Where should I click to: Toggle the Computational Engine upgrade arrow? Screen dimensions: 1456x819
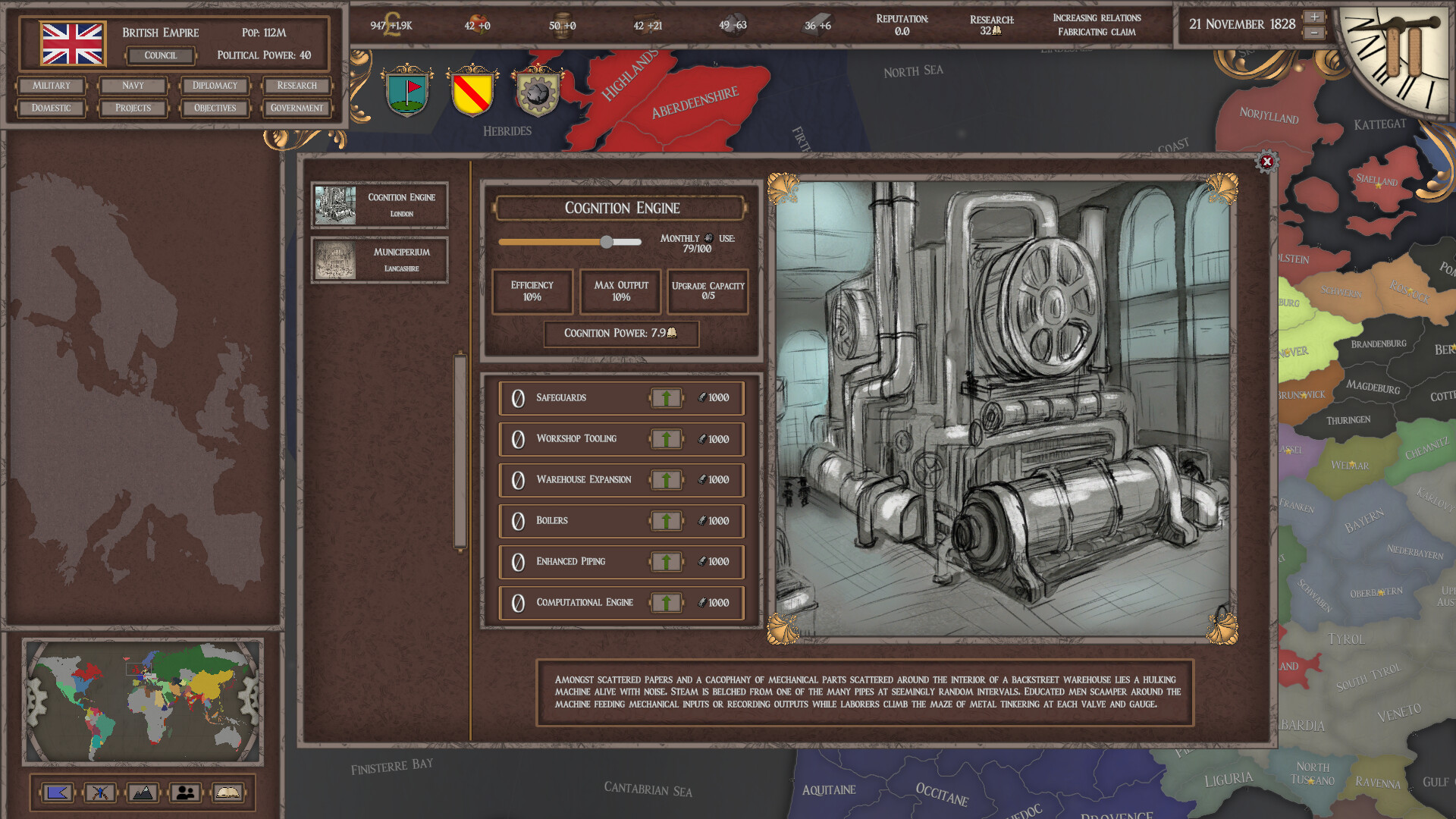coord(666,602)
